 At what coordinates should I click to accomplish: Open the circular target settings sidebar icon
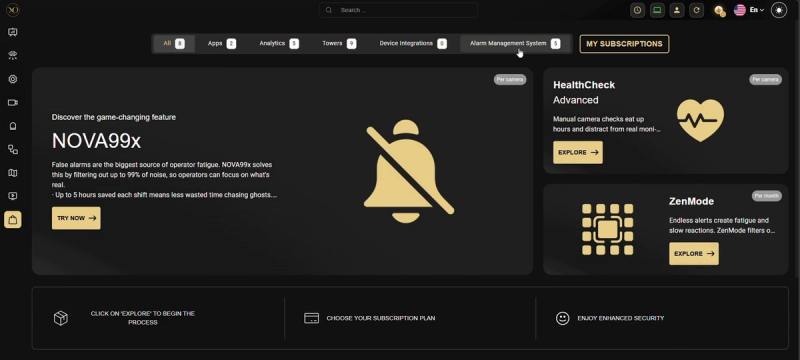[x=13, y=79]
